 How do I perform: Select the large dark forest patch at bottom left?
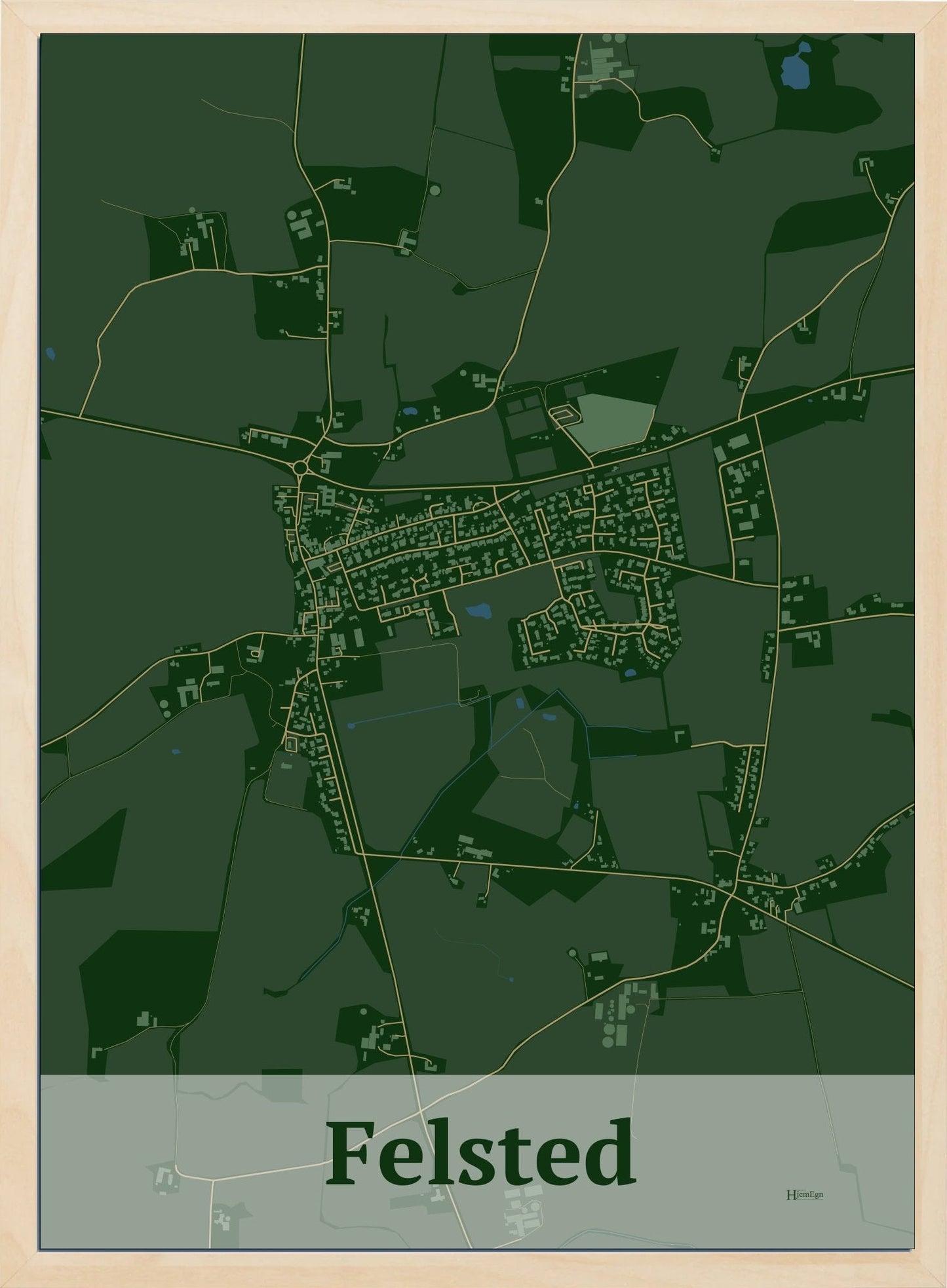coord(149,991)
